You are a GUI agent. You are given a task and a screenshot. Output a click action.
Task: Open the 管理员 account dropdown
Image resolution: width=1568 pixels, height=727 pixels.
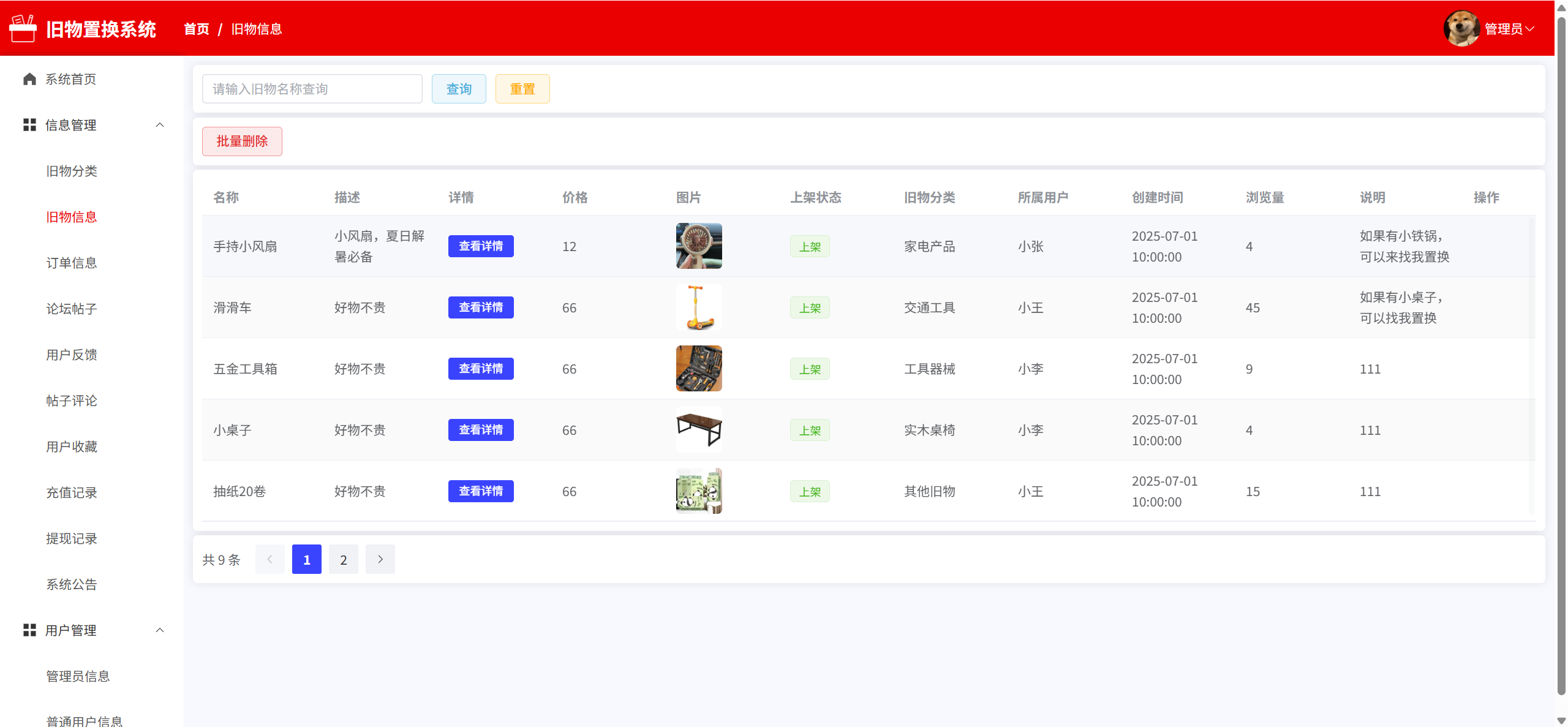(x=1509, y=29)
